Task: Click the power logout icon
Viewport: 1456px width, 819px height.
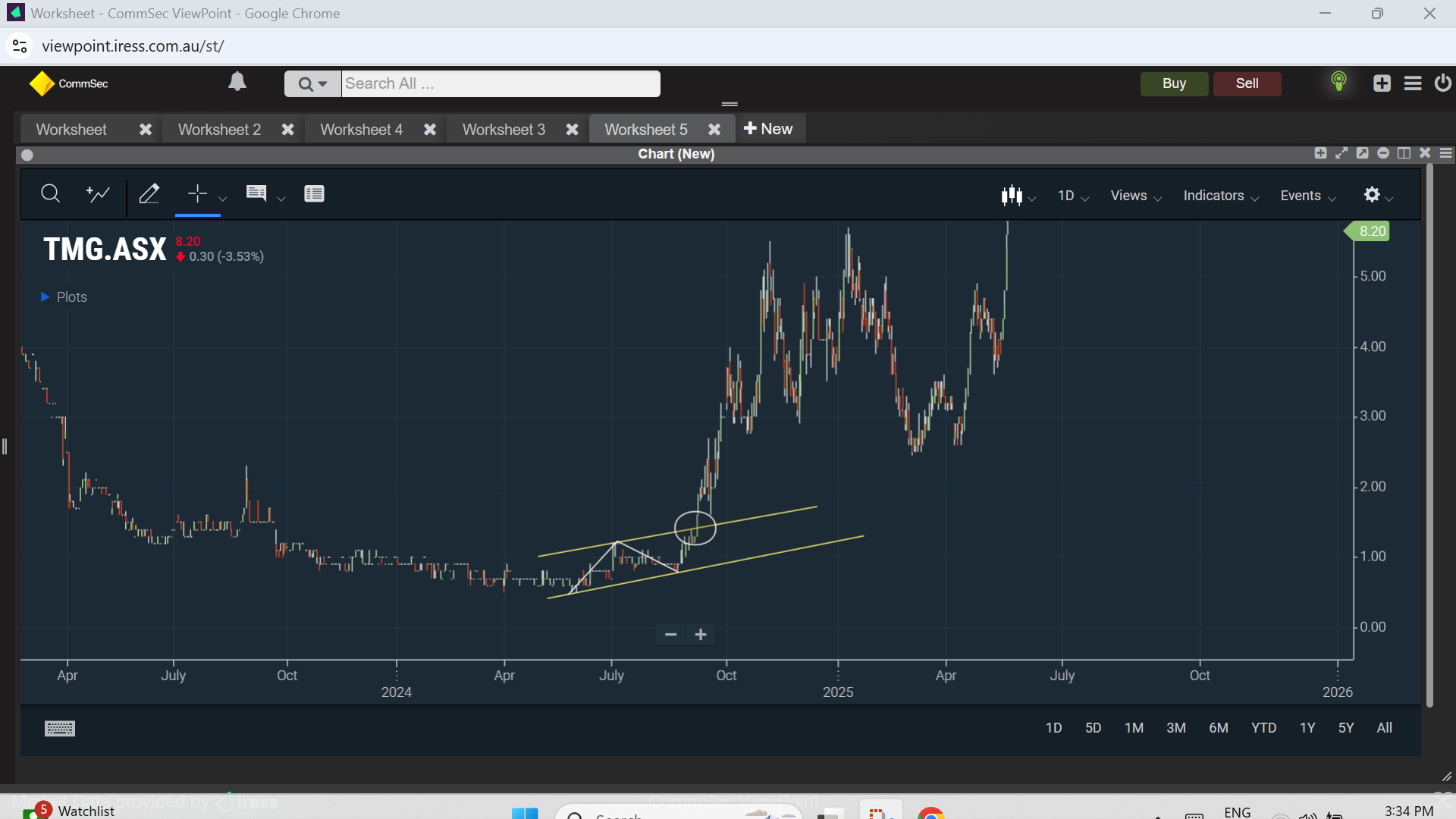Action: click(x=1442, y=83)
